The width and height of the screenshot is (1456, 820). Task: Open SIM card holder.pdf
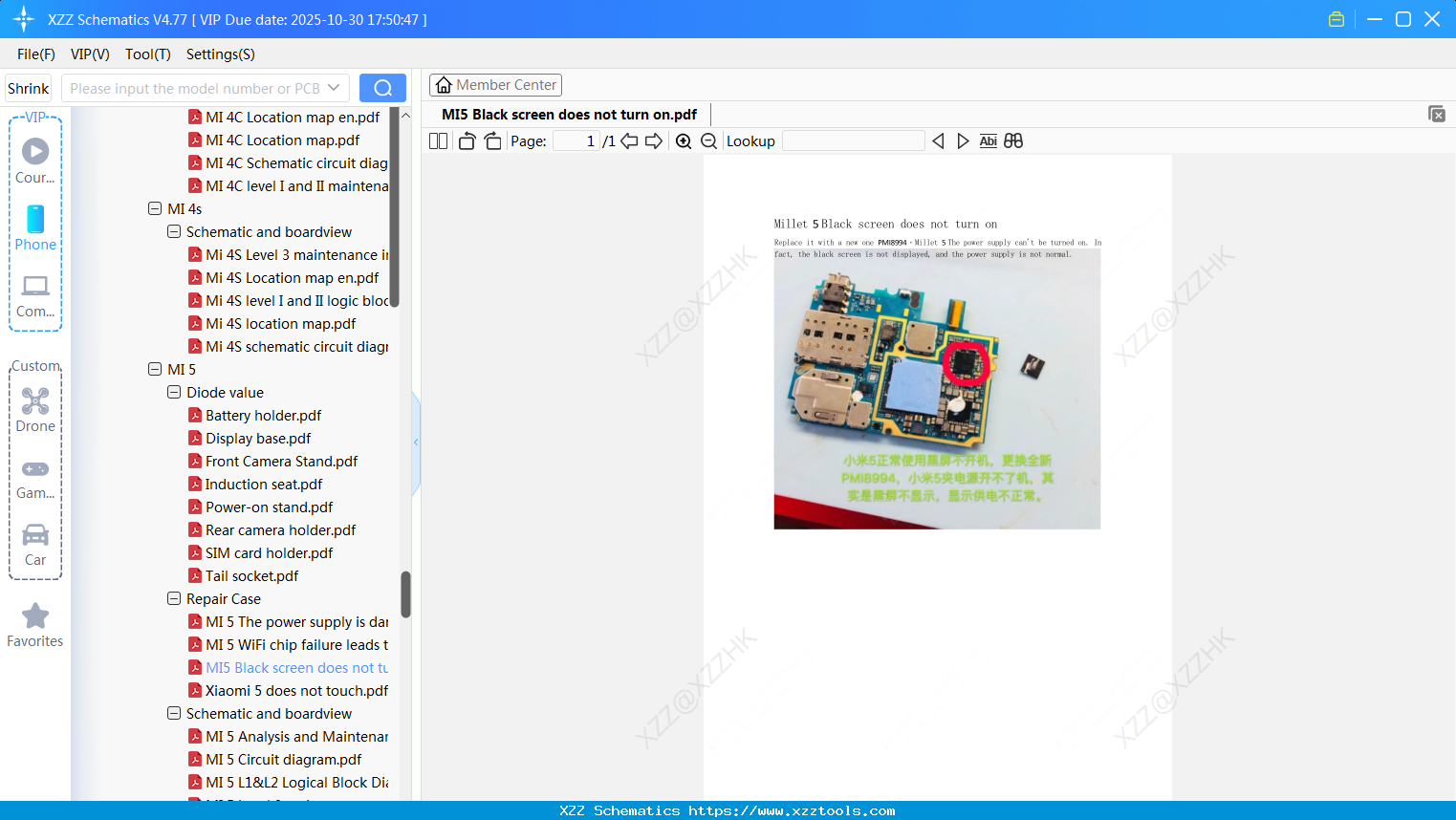tap(269, 552)
